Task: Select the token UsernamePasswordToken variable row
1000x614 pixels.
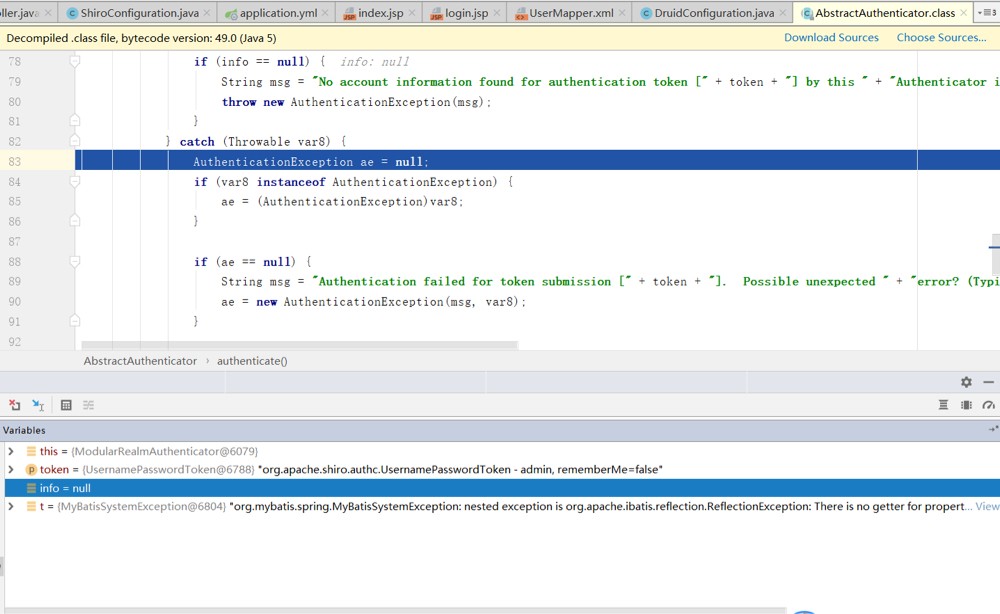Action: pyautogui.click(x=502, y=469)
